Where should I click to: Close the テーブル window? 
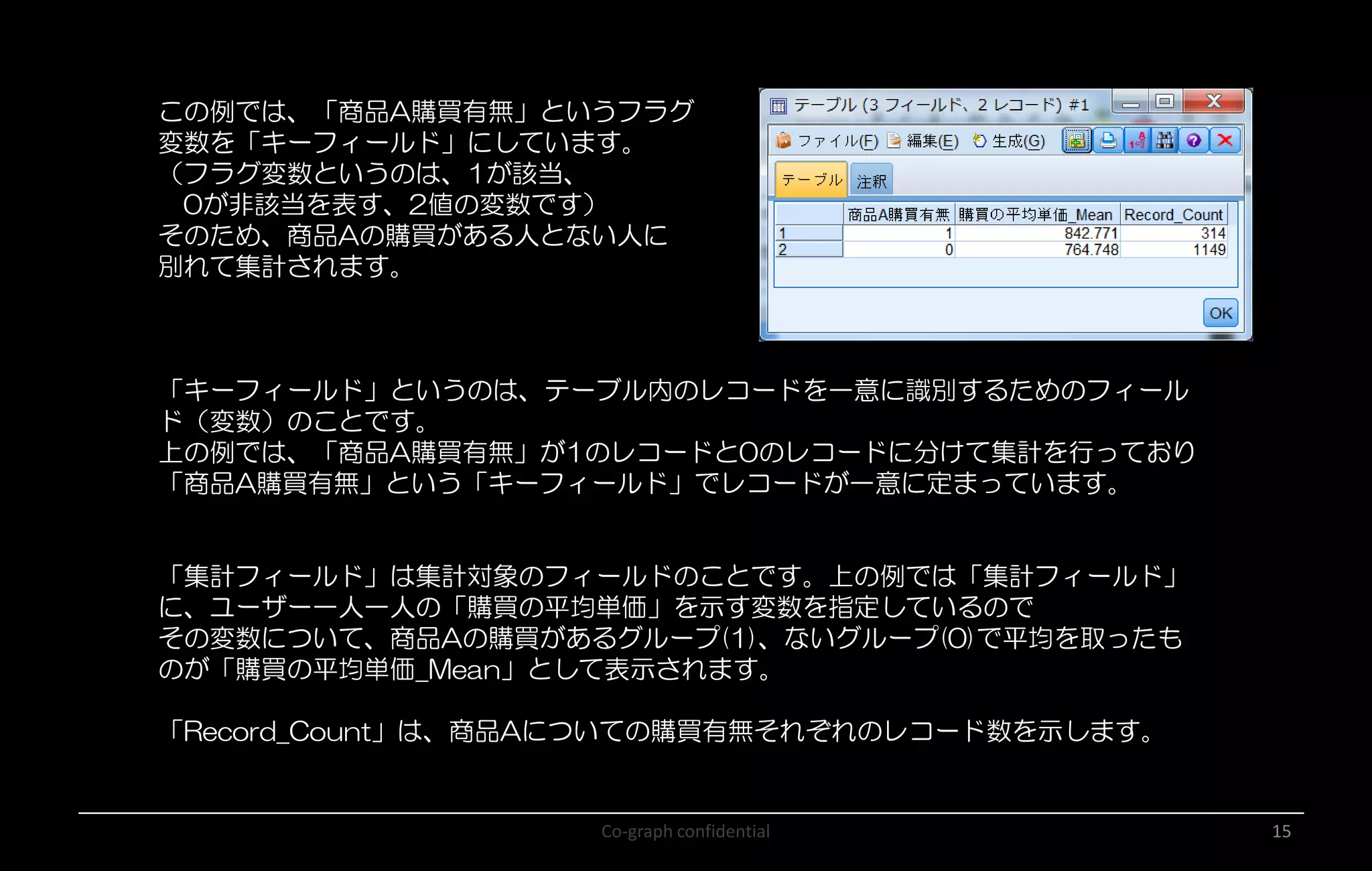pyautogui.click(x=1213, y=101)
